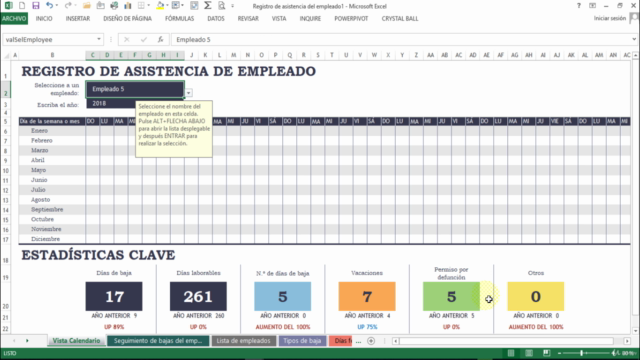Click the horizontal scrollbar left arrow
This screenshot has width=640, height=360.
(x=396, y=341)
